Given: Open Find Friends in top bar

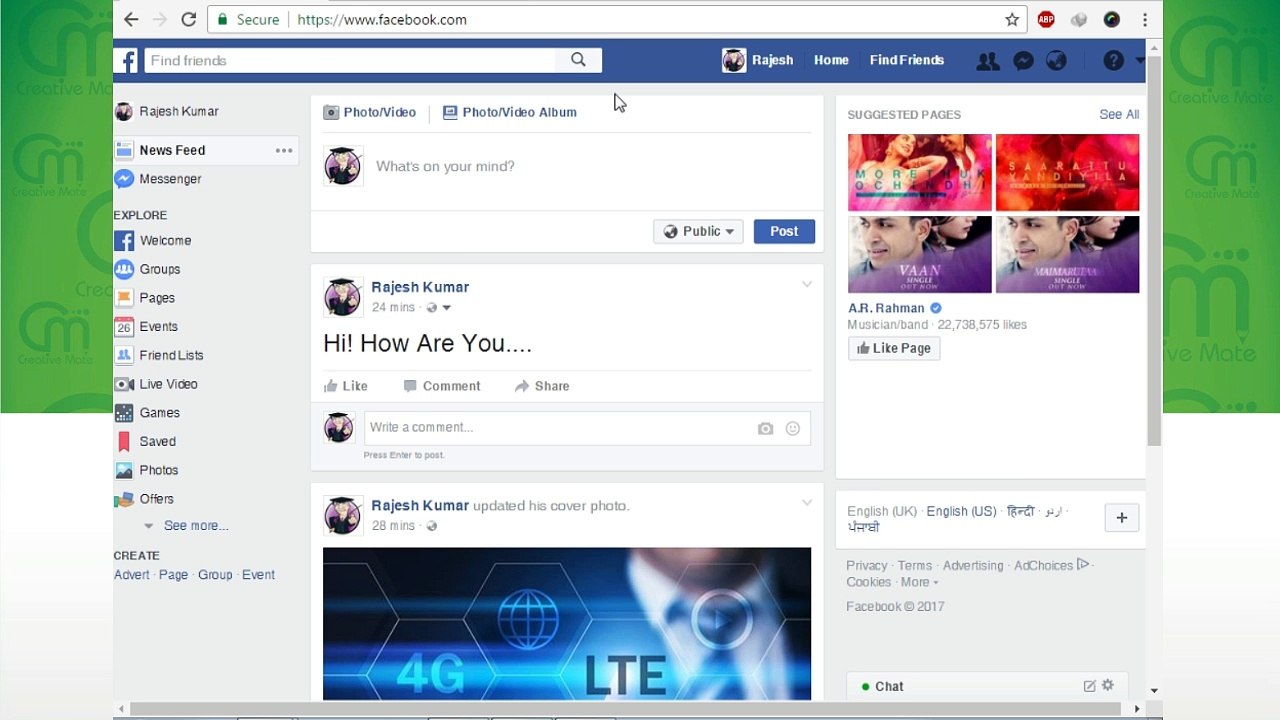Looking at the screenshot, I should [x=907, y=60].
